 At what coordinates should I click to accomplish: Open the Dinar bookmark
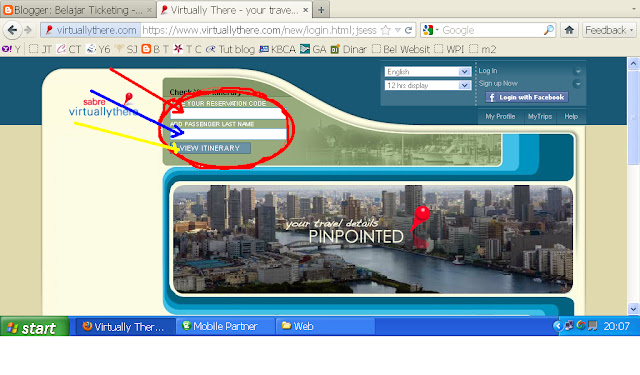coord(348,49)
